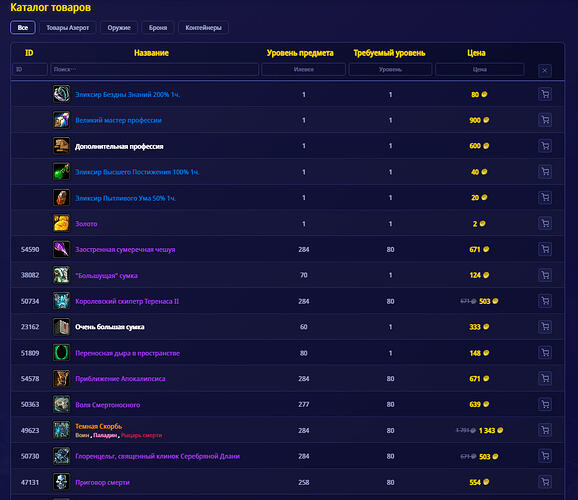This screenshot has height=500, width=578.
Task: Open Заостренная сумеречная чешуя item link
Action: [125, 250]
